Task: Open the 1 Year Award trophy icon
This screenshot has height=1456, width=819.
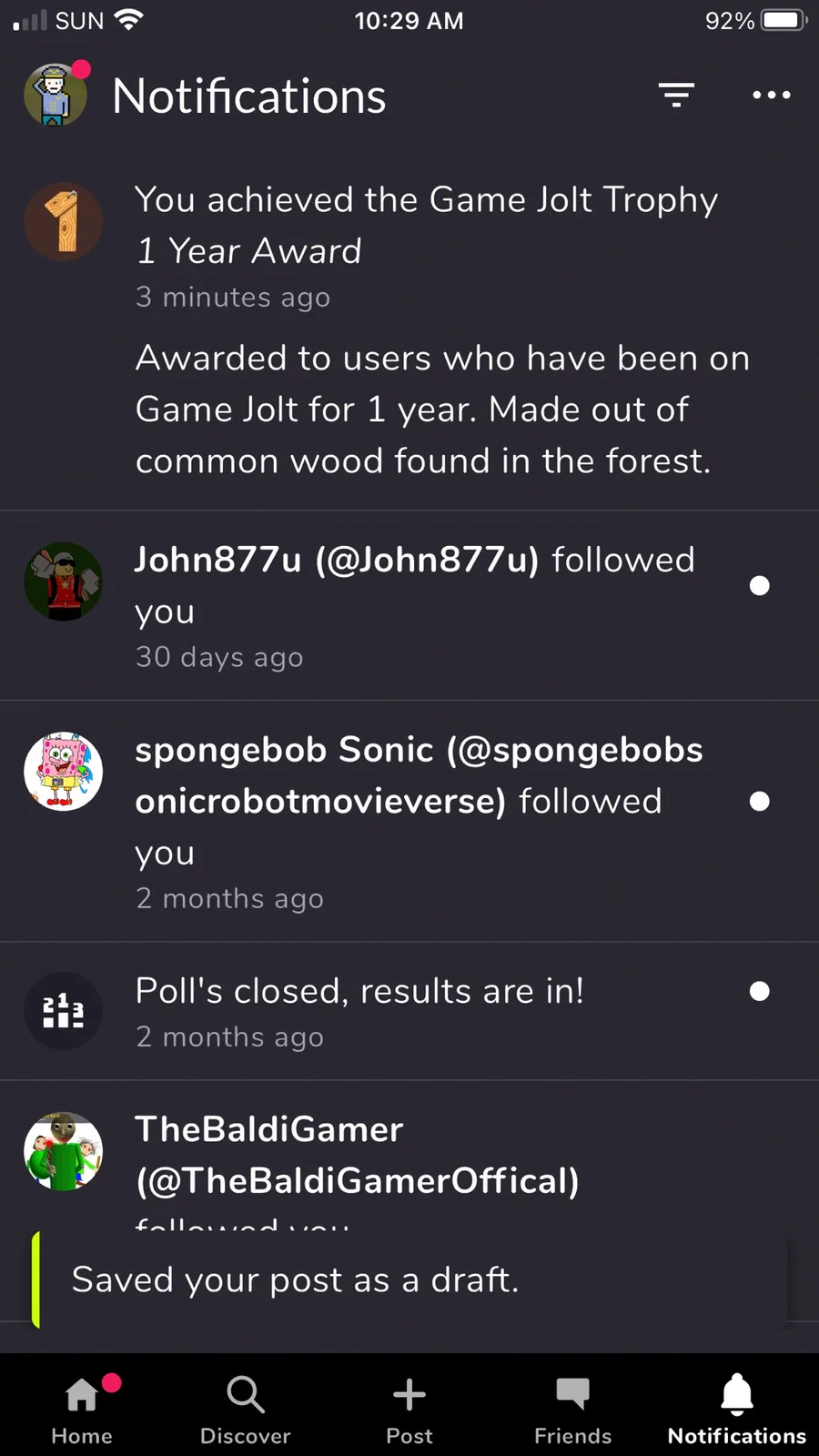Action: coord(63,222)
